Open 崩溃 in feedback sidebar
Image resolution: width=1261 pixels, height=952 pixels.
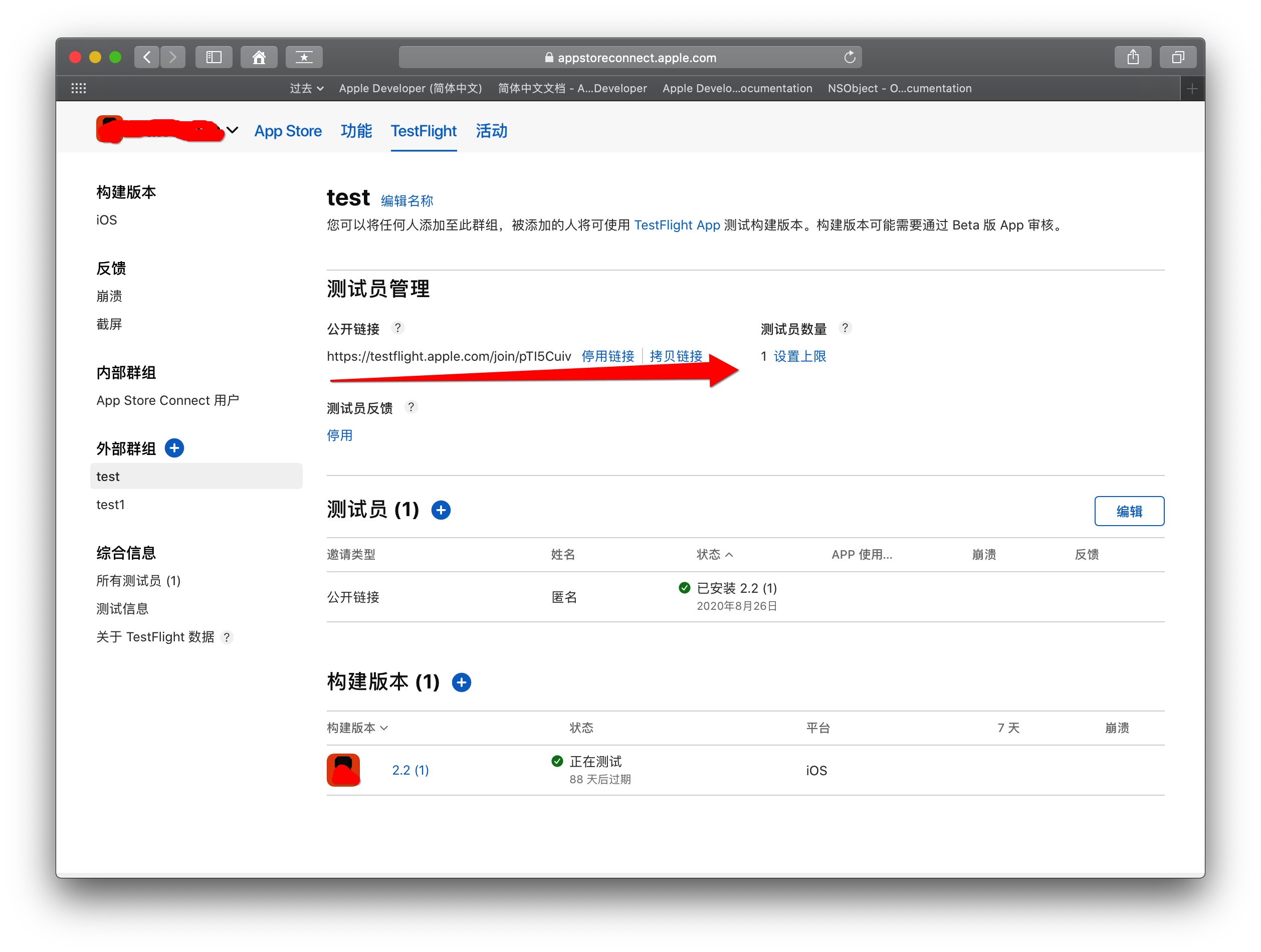click(x=109, y=296)
